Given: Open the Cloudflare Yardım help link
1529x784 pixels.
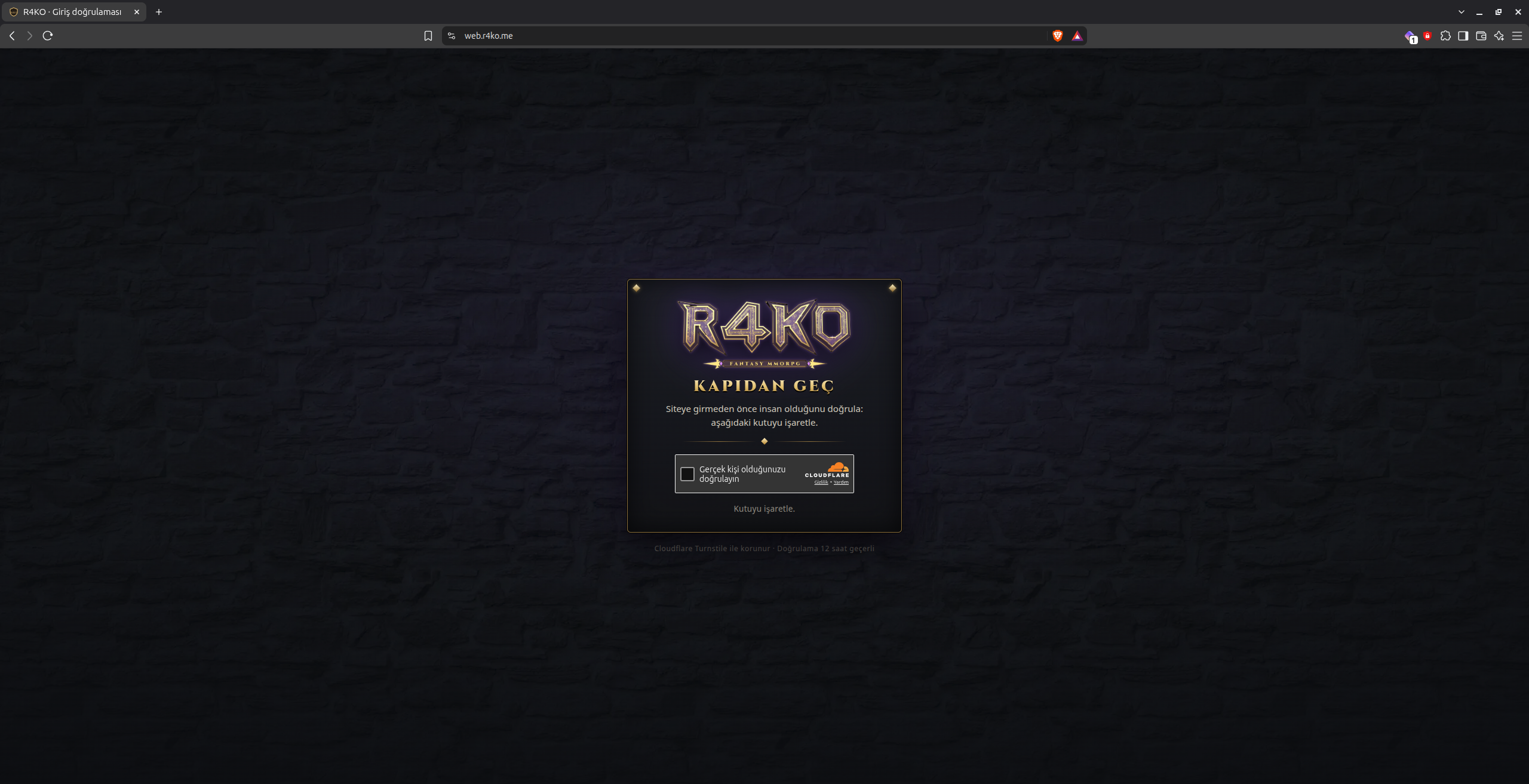Looking at the screenshot, I should (x=841, y=482).
